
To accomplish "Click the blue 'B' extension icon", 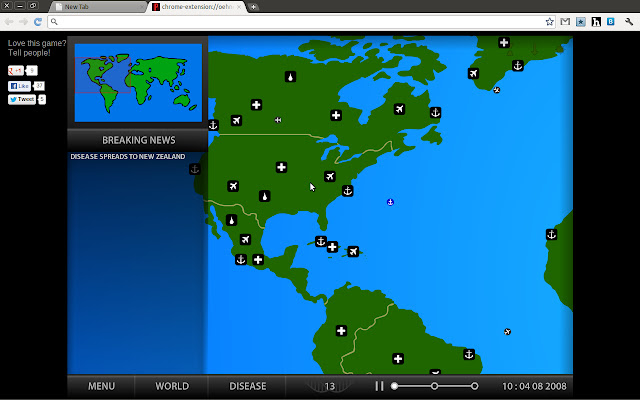I will (x=611, y=22).
